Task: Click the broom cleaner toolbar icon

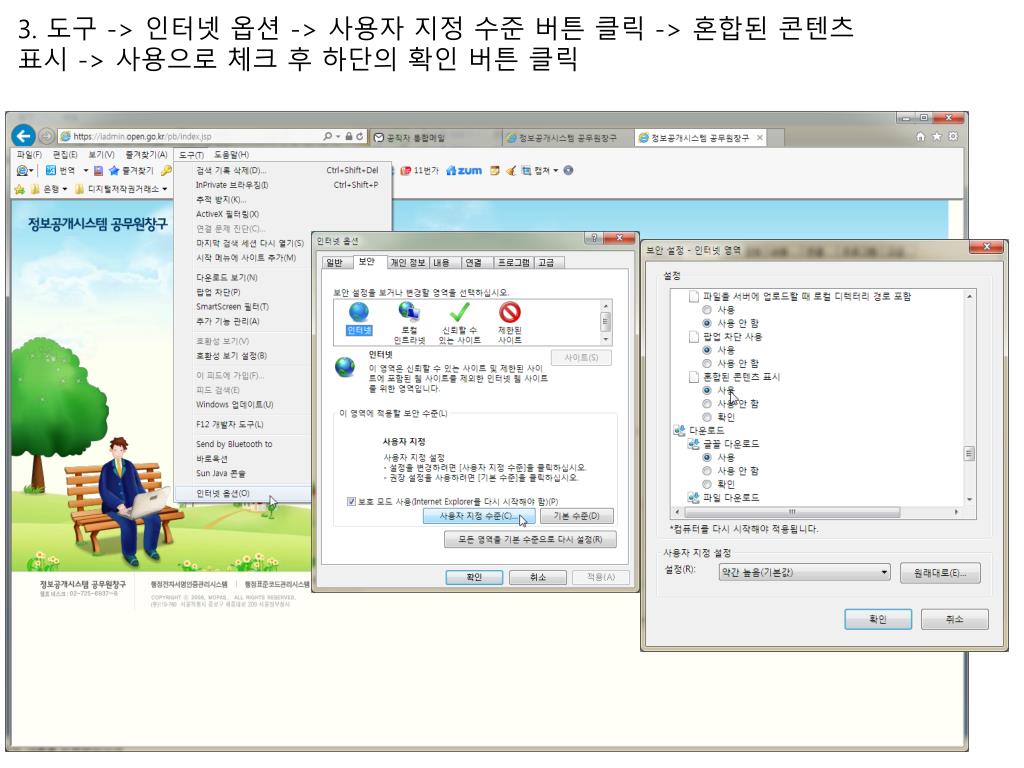Action: 511,170
